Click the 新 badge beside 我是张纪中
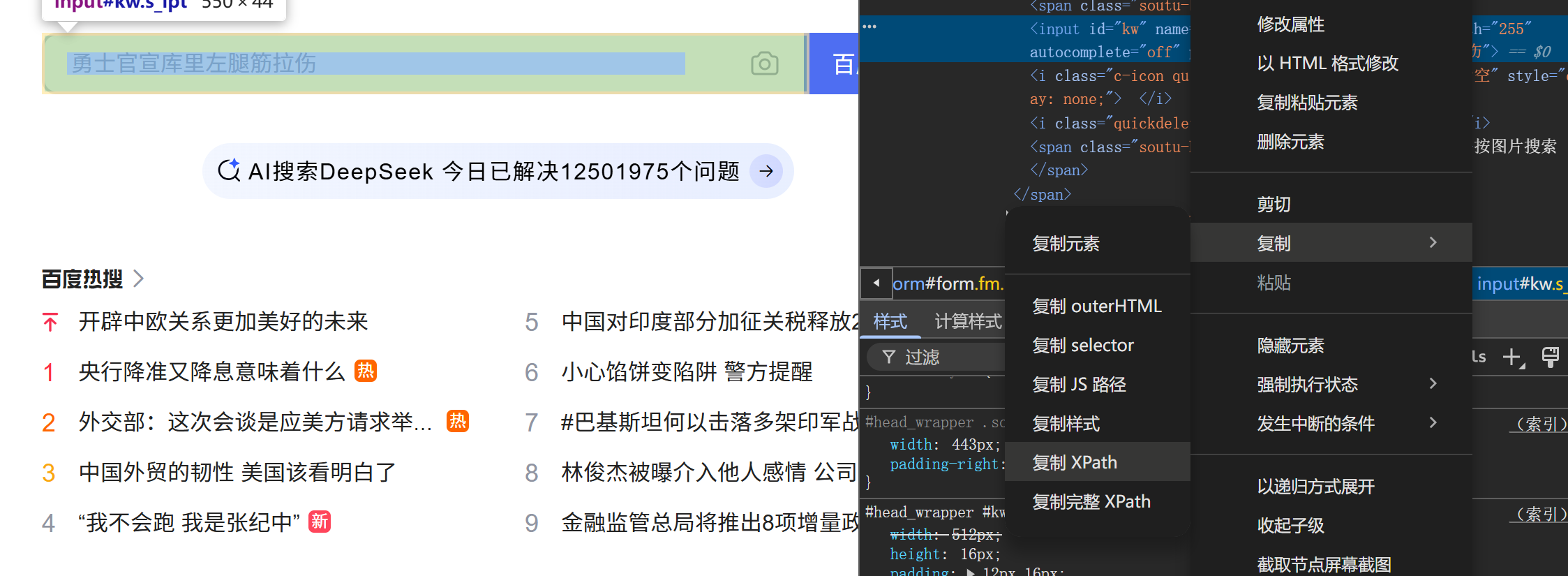Viewport: 1568px width, 576px height. [x=320, y=522]
